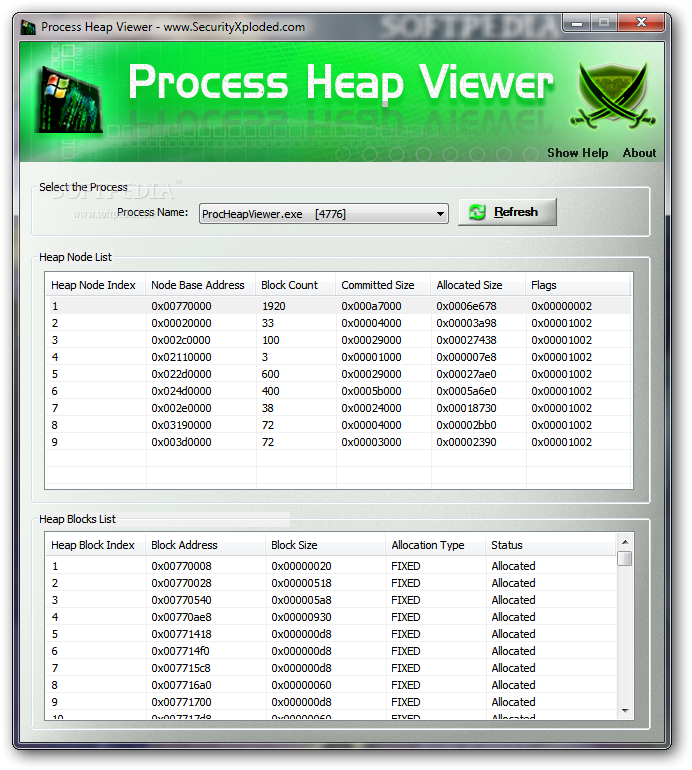Select heap node with base 0x024d0000
The height and width of the screenshot is (770, 692).
tap(338, 391)
